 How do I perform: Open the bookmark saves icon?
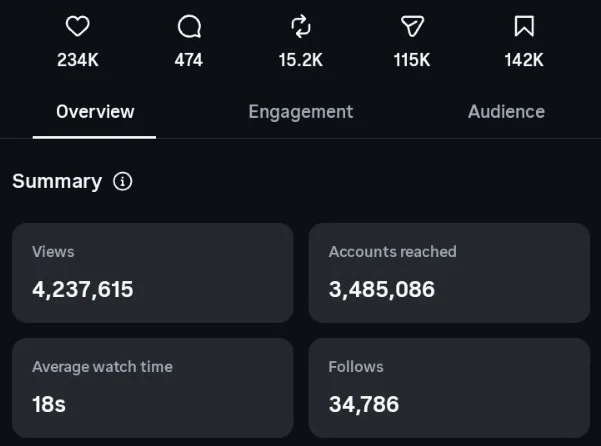click(x=524, y=26)
